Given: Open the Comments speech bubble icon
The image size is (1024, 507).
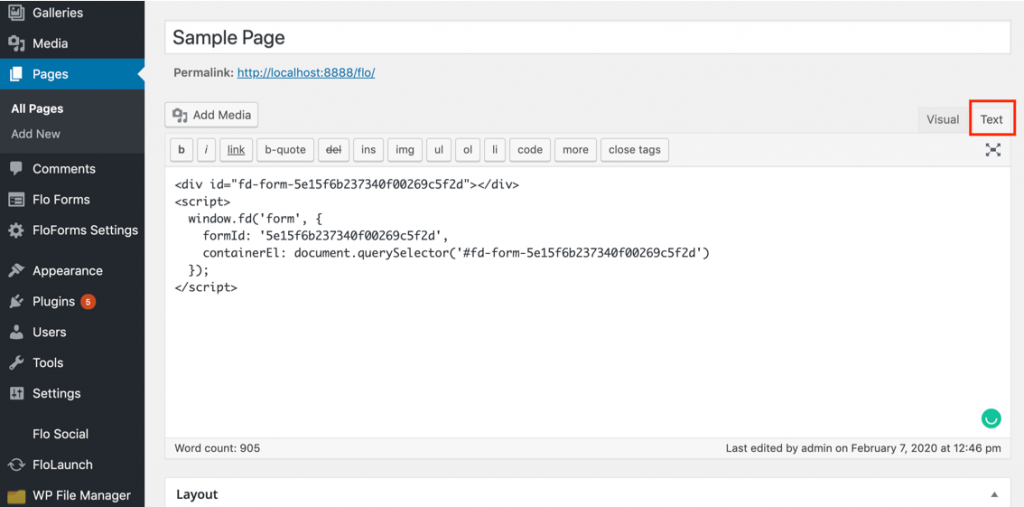Looking at the screenshot, I should click(16, 169).
